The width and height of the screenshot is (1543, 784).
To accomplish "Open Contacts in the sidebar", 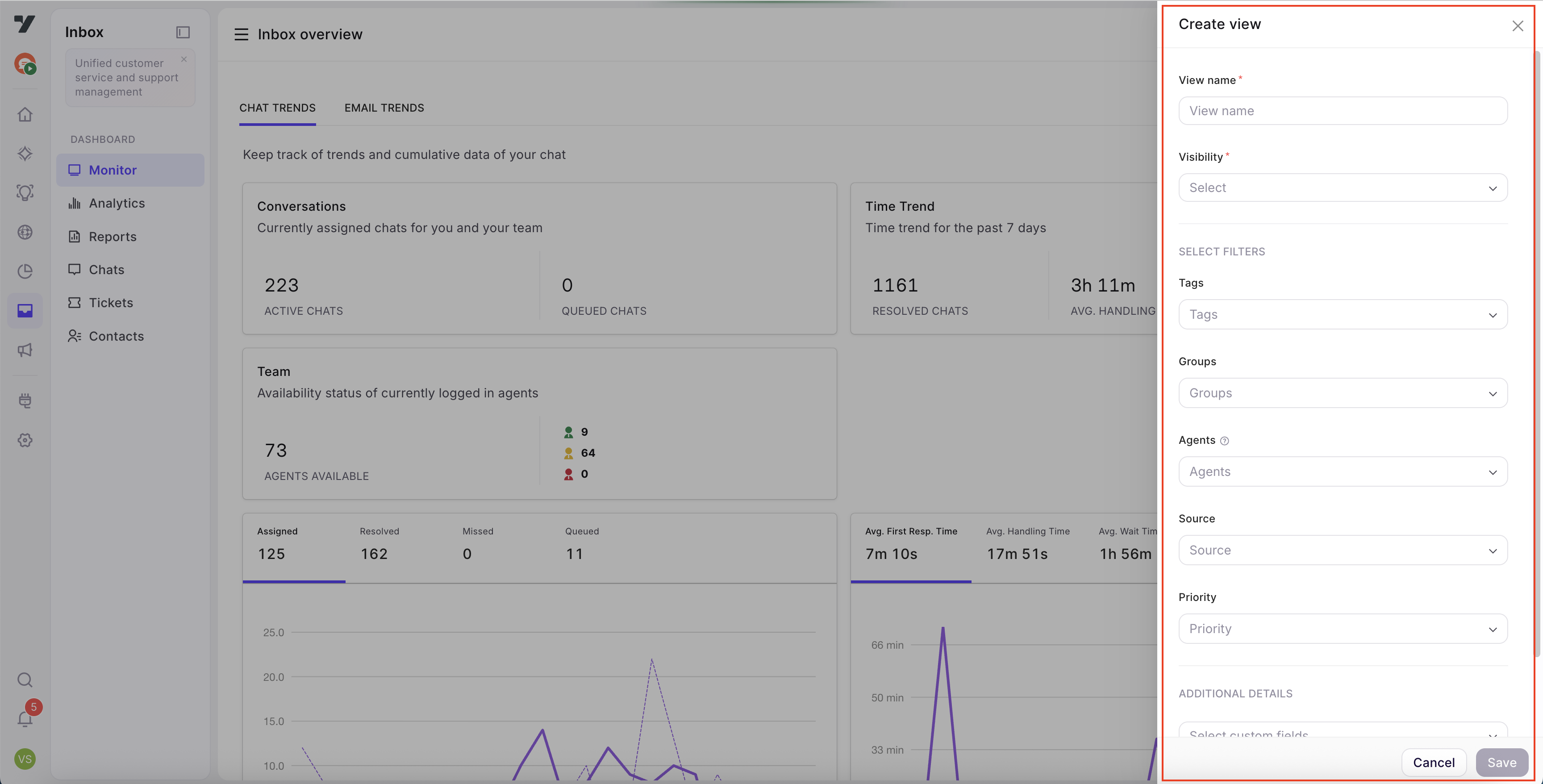I will coord(130,336).
